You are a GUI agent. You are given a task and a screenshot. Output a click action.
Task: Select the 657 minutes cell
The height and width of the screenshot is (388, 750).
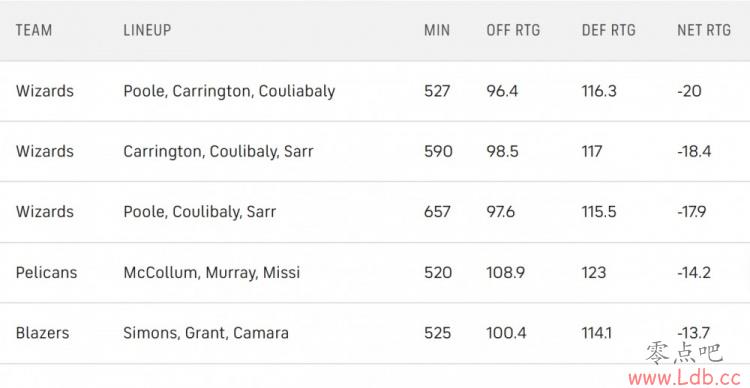pos(437,212)
